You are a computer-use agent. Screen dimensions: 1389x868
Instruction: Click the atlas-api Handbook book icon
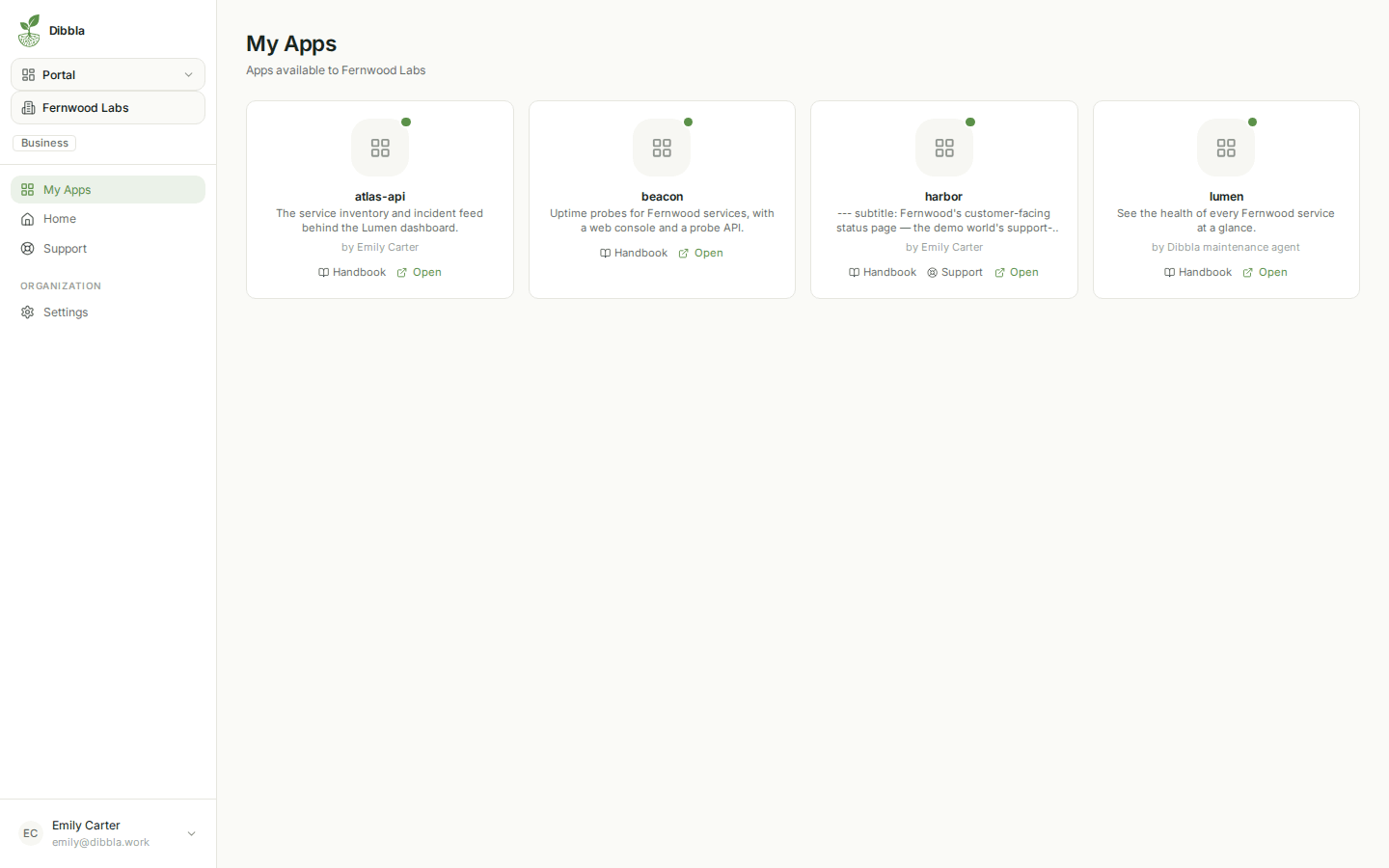tap(324, 273)
